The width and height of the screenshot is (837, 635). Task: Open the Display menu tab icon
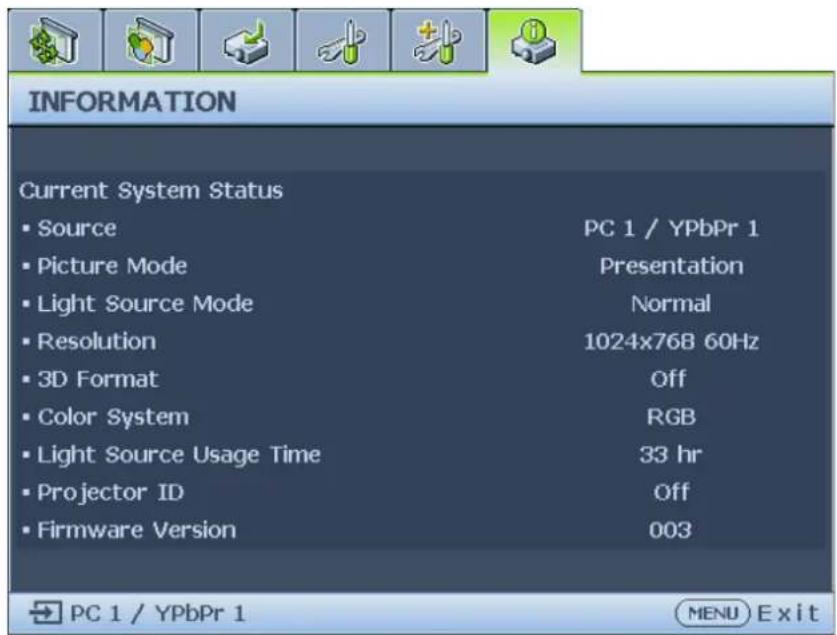coord(55,41)
